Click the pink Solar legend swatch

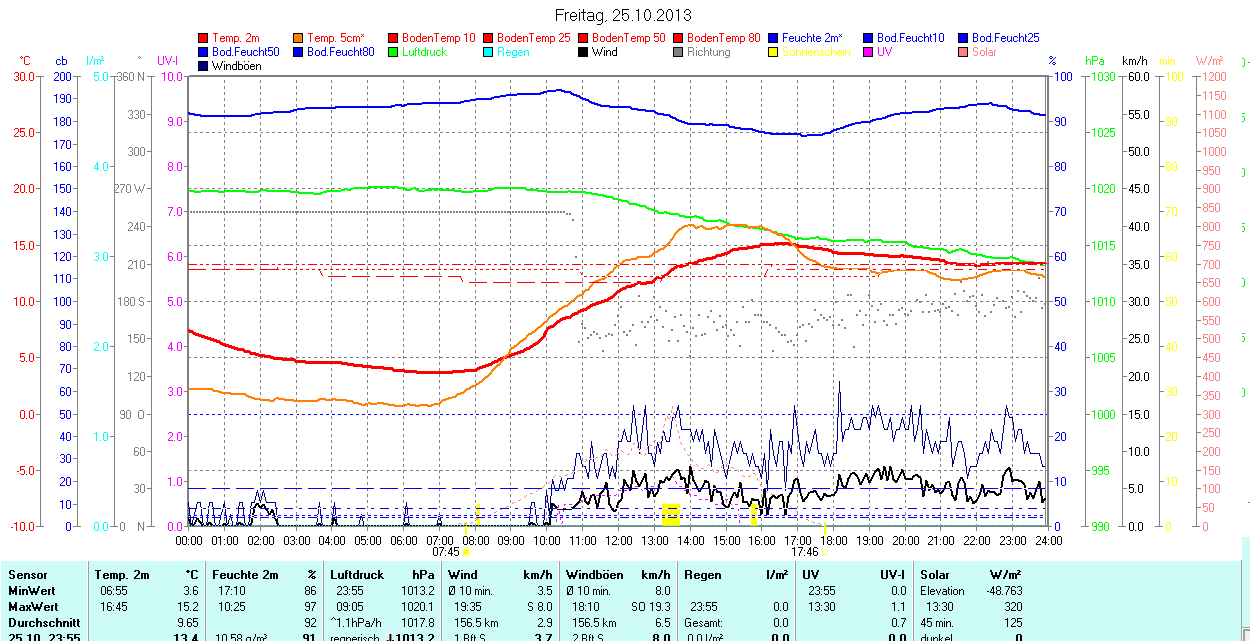tap(964, 52)
